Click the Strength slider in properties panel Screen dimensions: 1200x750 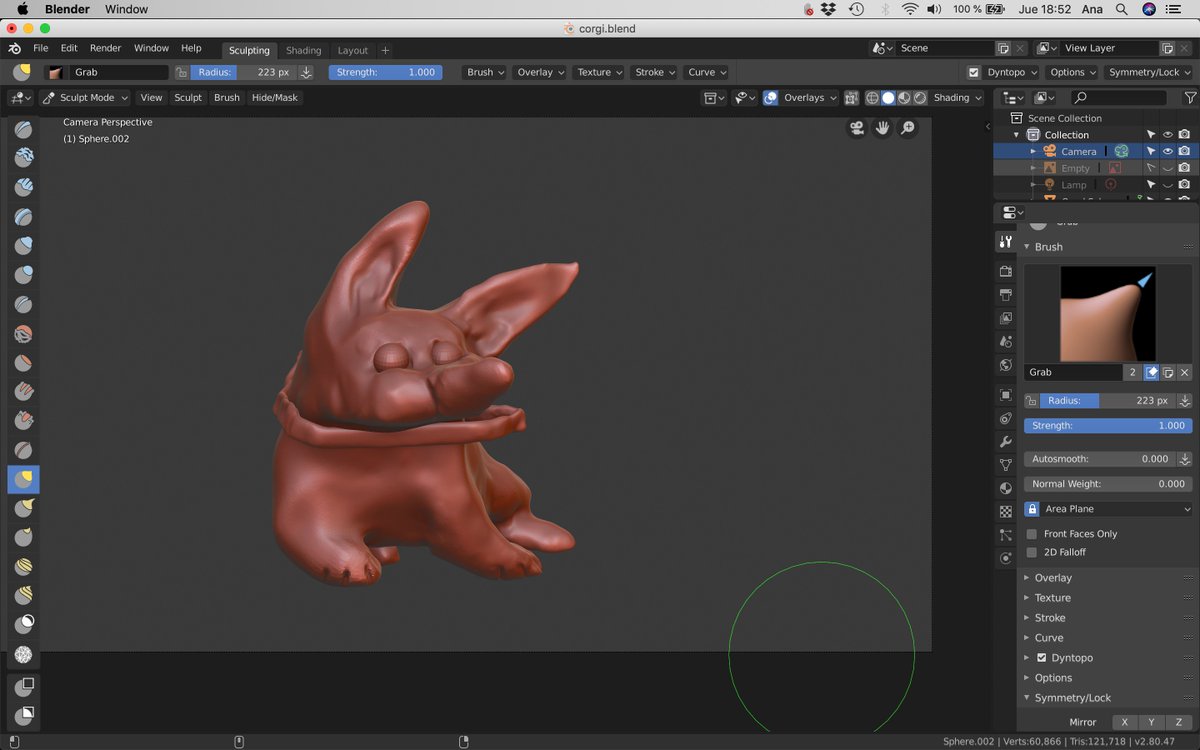(x=1108, y=426)
